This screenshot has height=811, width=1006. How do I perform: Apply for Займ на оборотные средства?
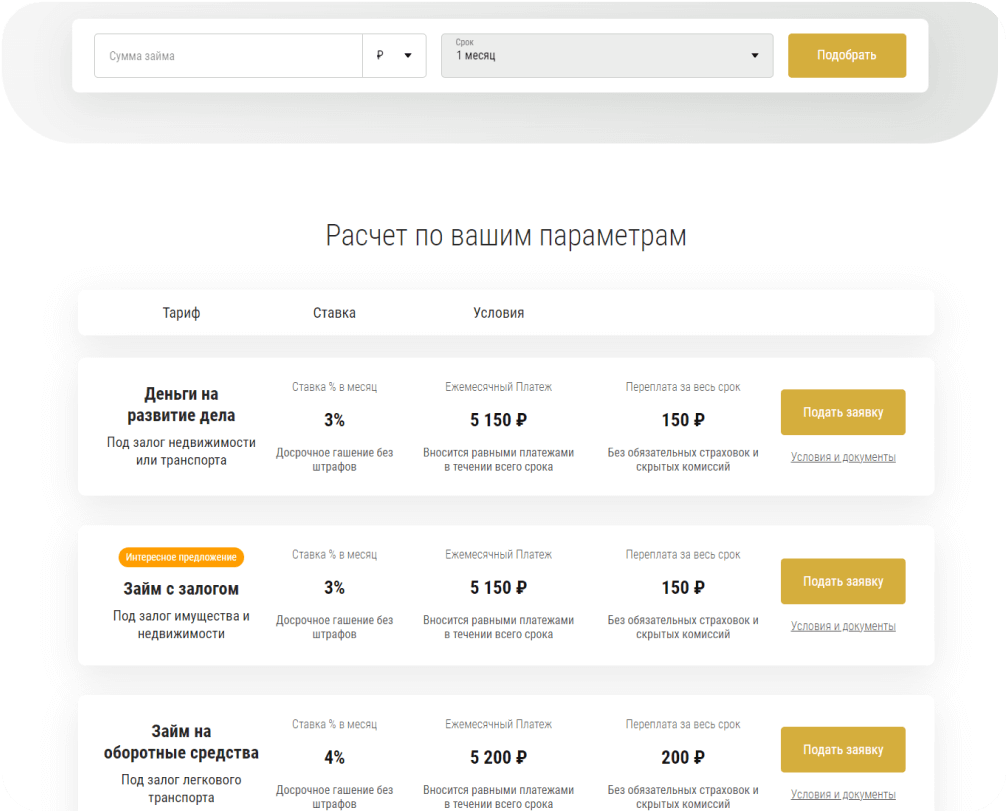pos(842,749)
